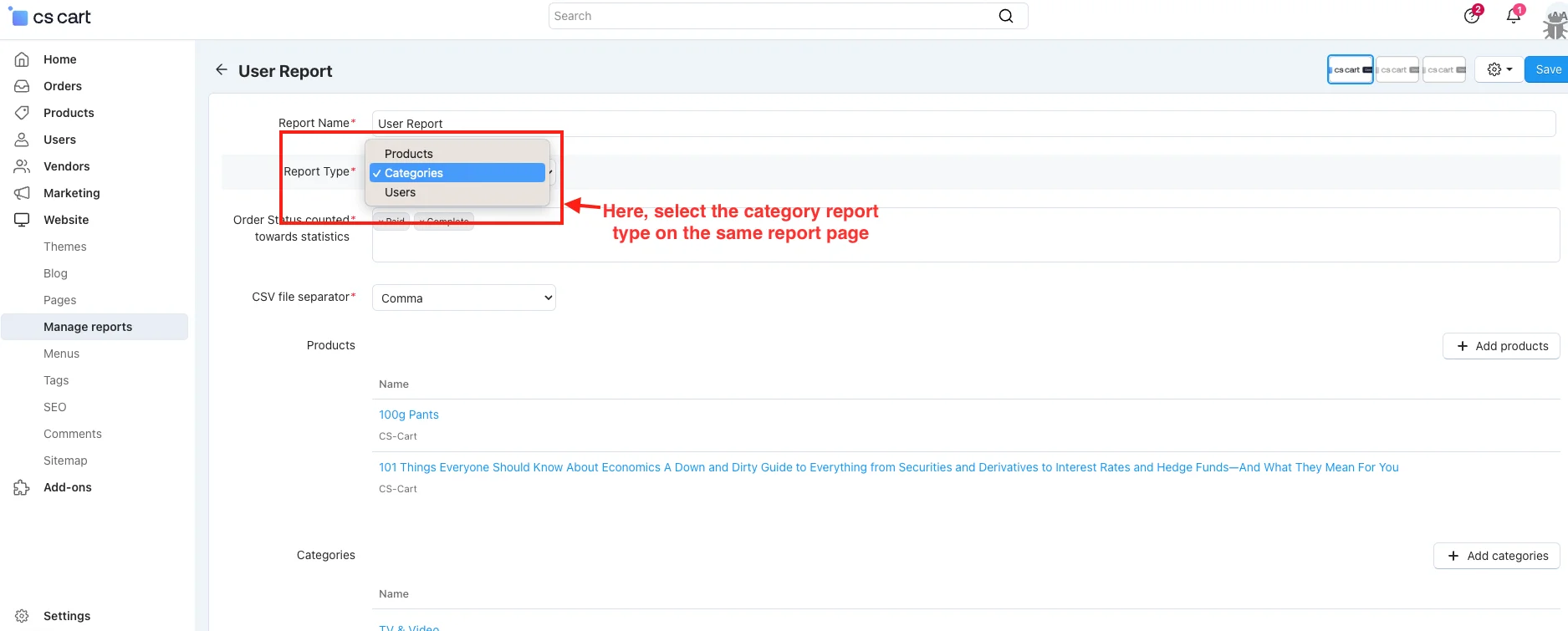Open the notifications bell
This screenshot has width=1568, height=631.
pos(1513,16)
